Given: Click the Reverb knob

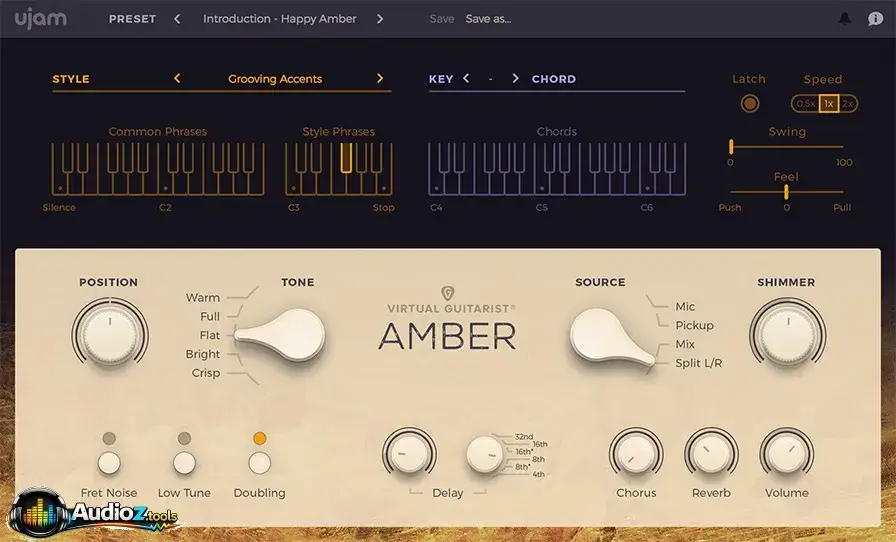Looking at the screenshot, I should pos(711,455).
